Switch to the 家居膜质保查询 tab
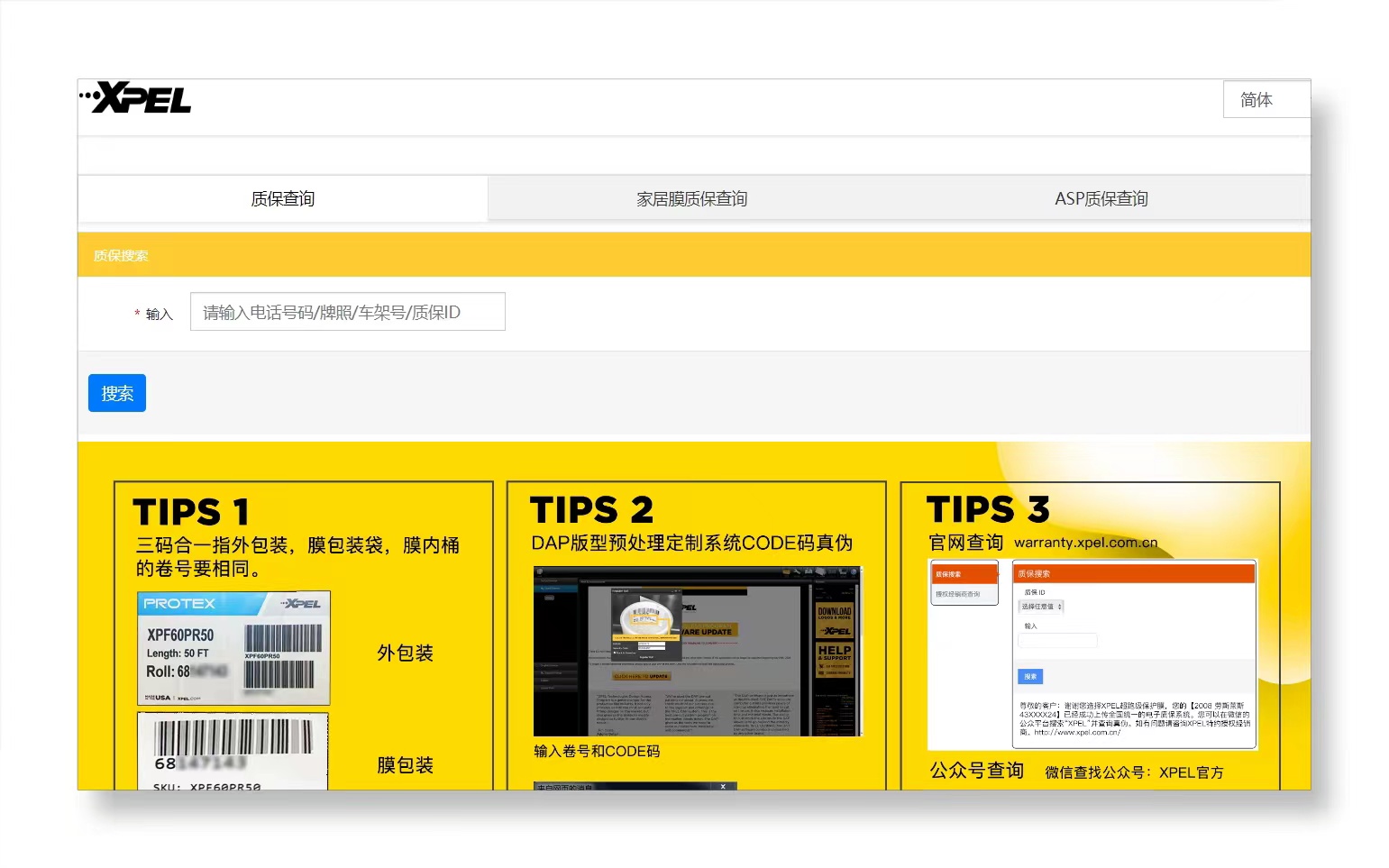The width and height of the screenshot is (1389, 868). click(692, 198)
